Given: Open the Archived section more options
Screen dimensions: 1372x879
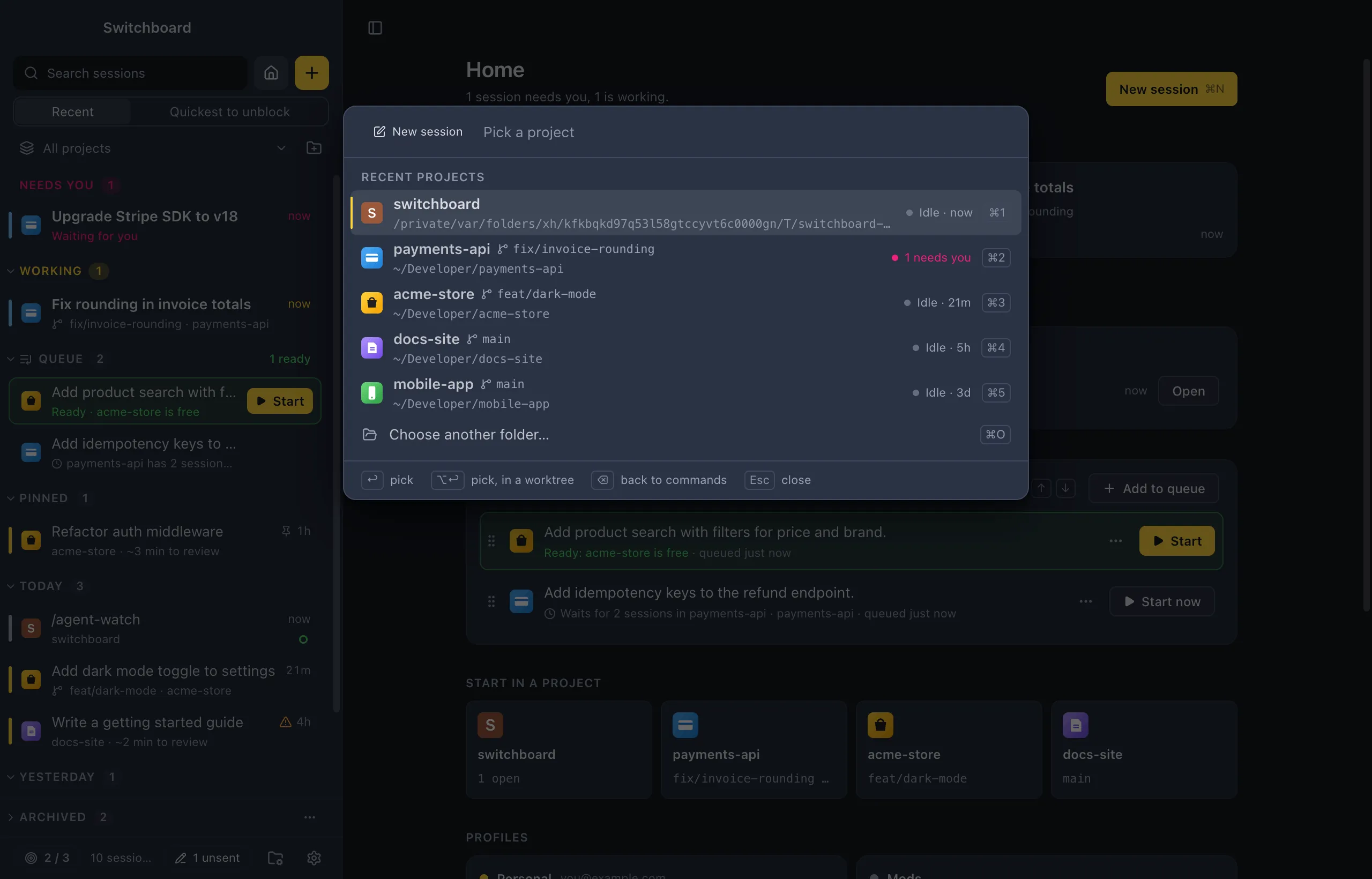Looking at the screenshot, I should pyautogui.click(x=310, y=817).
